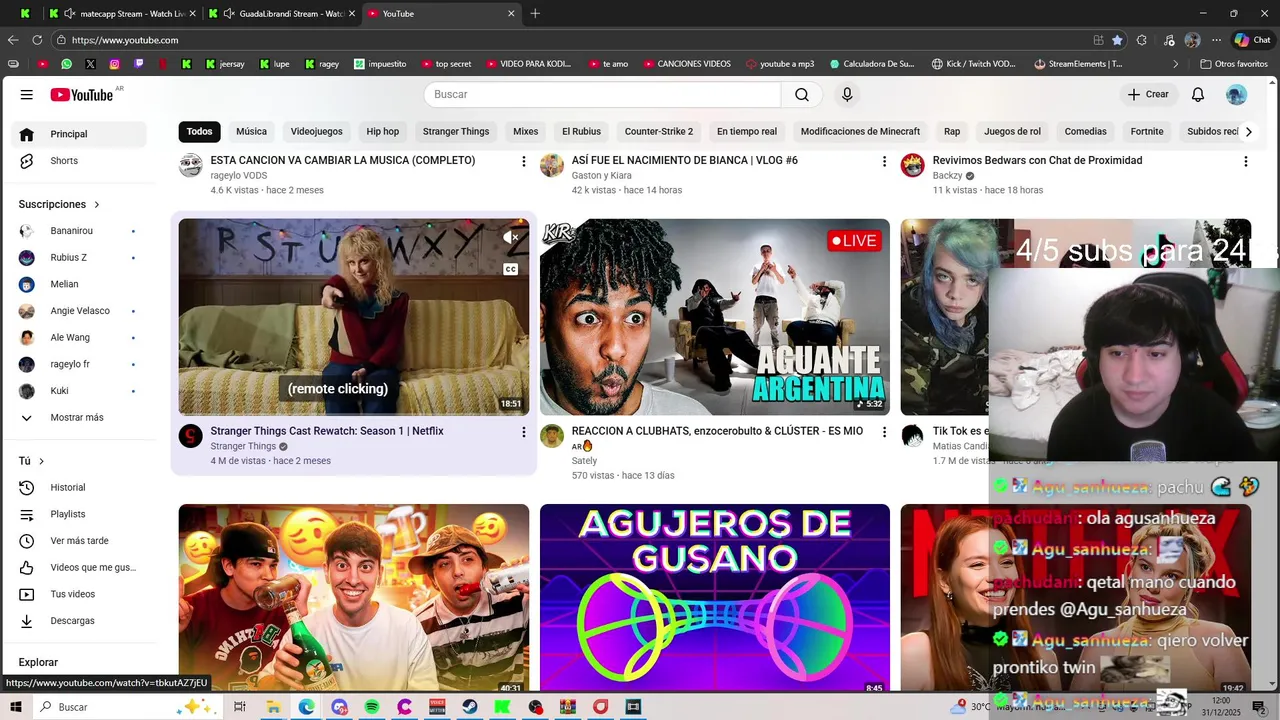Open the notifications bell

(1198, 94)
